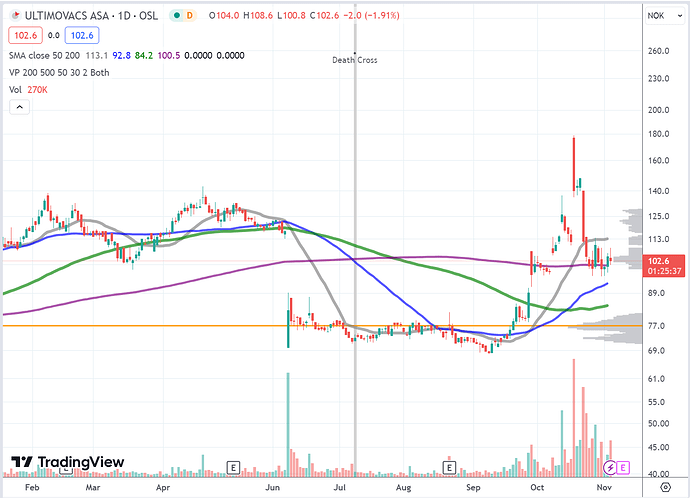The width and height of the screenshot is (690, 498).
Task: Click the lightning bolt event icon
Action: point(609,467)
